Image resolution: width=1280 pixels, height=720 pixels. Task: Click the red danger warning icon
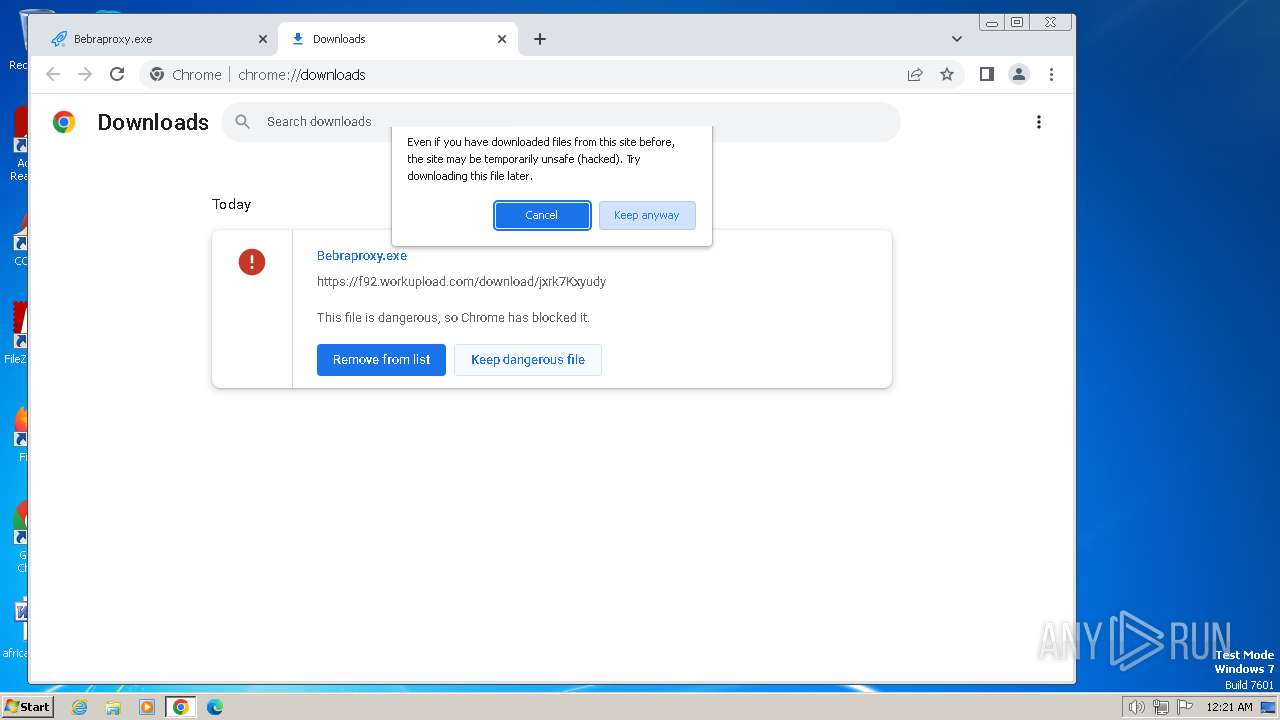click(252, 262)
